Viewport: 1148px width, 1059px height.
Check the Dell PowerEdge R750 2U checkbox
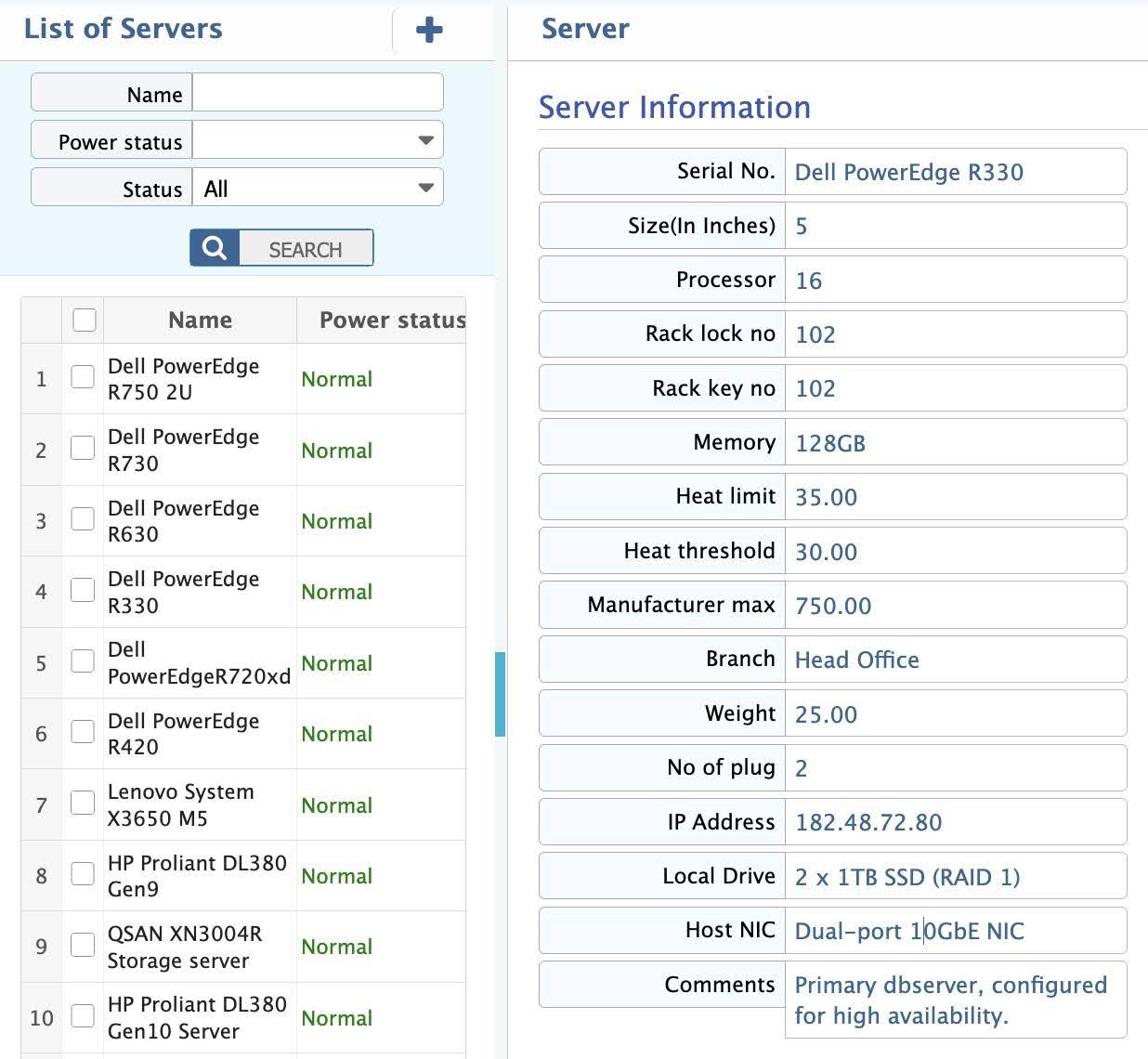(83, 377)
